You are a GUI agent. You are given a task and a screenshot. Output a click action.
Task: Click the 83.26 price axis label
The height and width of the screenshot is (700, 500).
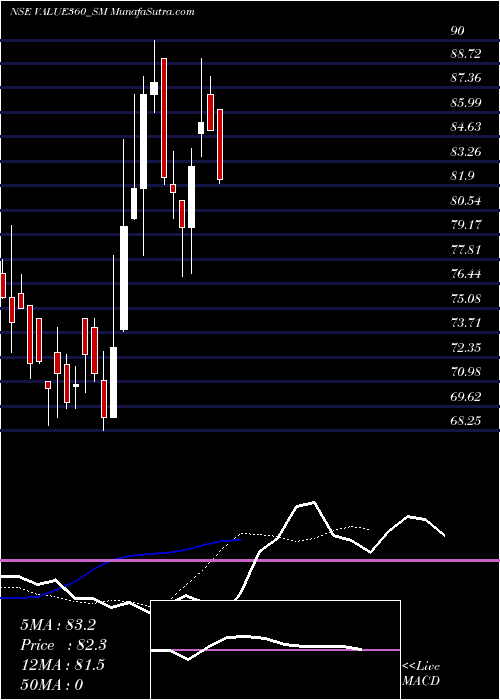click(x=467, y=151)
